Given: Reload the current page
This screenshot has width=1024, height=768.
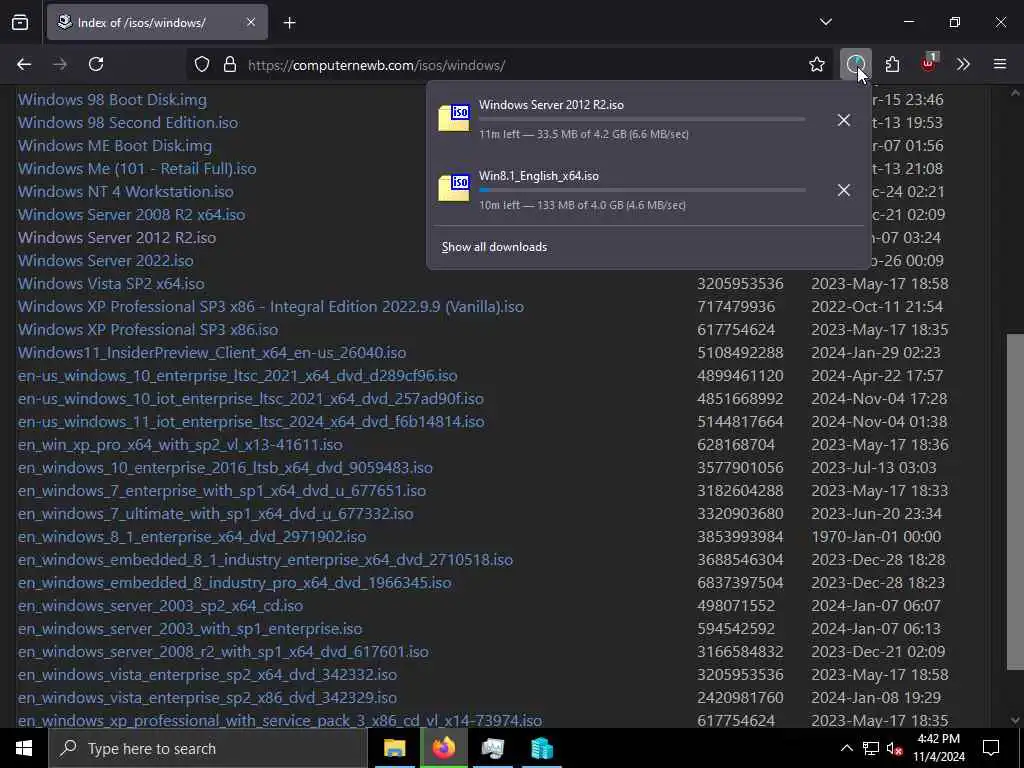Looking at the screenshot, I should pyautogui.click(x=96, y=65).
